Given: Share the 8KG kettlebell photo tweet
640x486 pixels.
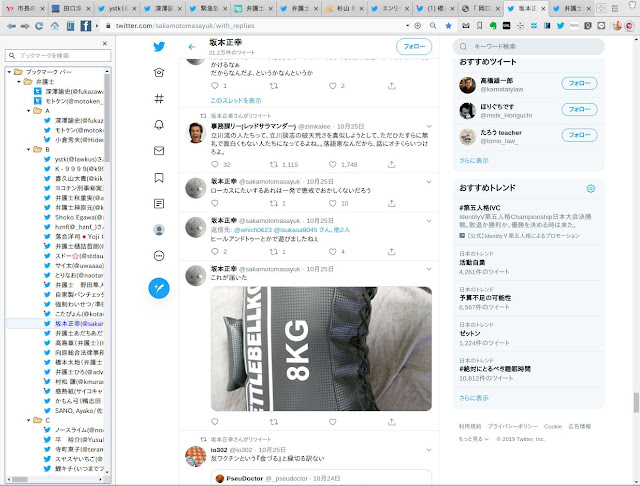Looking at the screenshot, I should [x=391, y=422].
